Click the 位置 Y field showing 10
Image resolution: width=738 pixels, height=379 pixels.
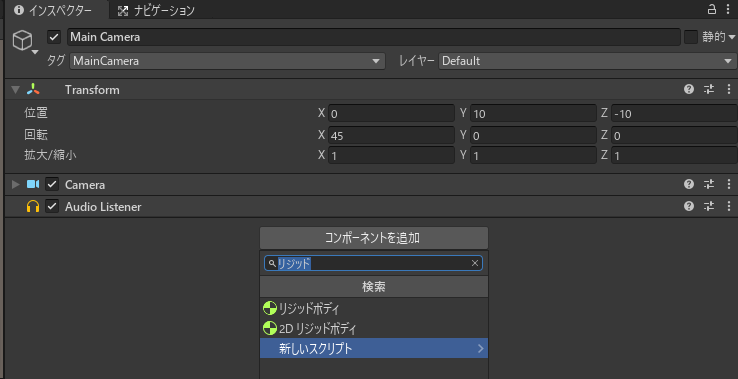[x=533, y=113]
